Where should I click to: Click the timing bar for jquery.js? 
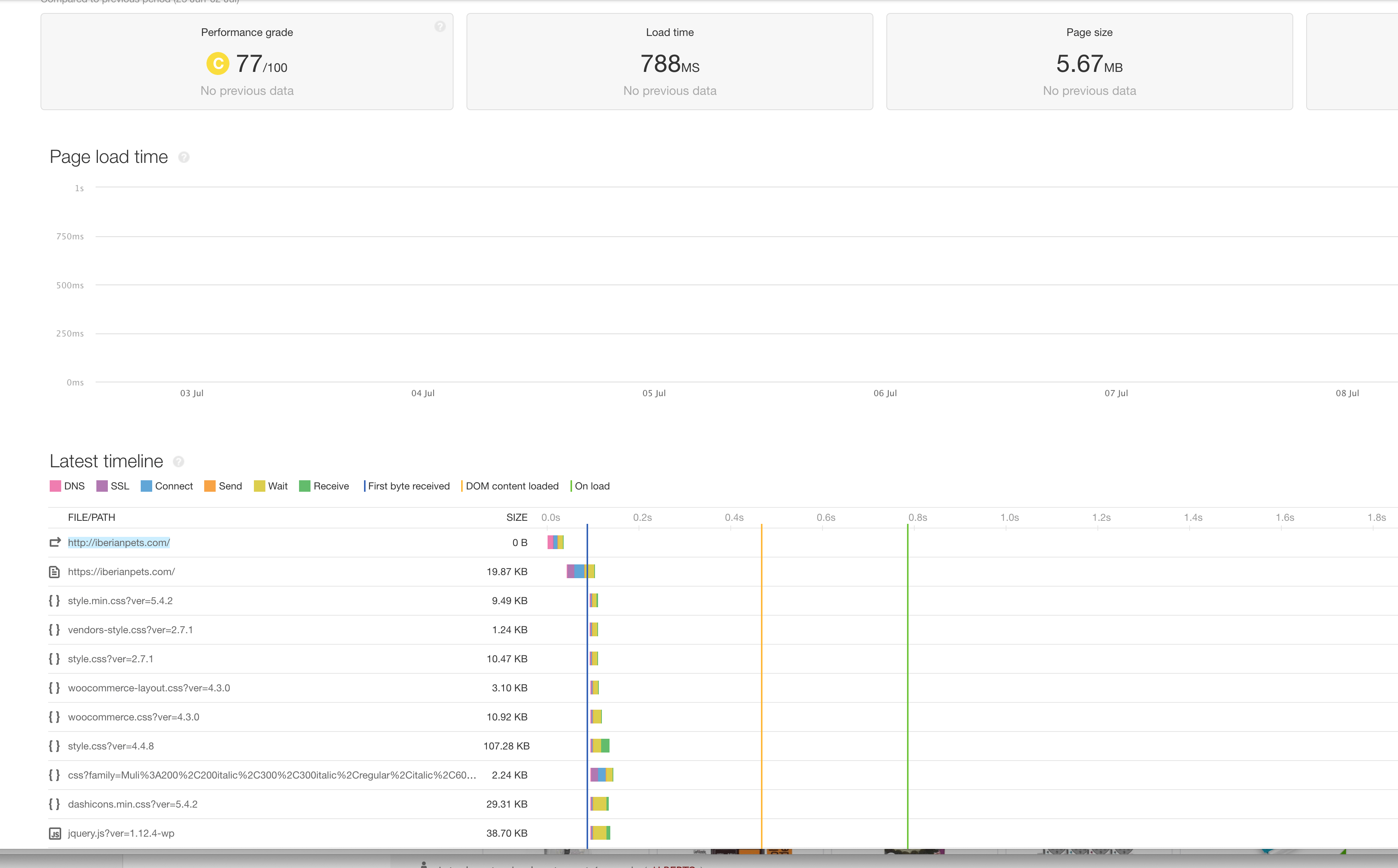point(601,833)
